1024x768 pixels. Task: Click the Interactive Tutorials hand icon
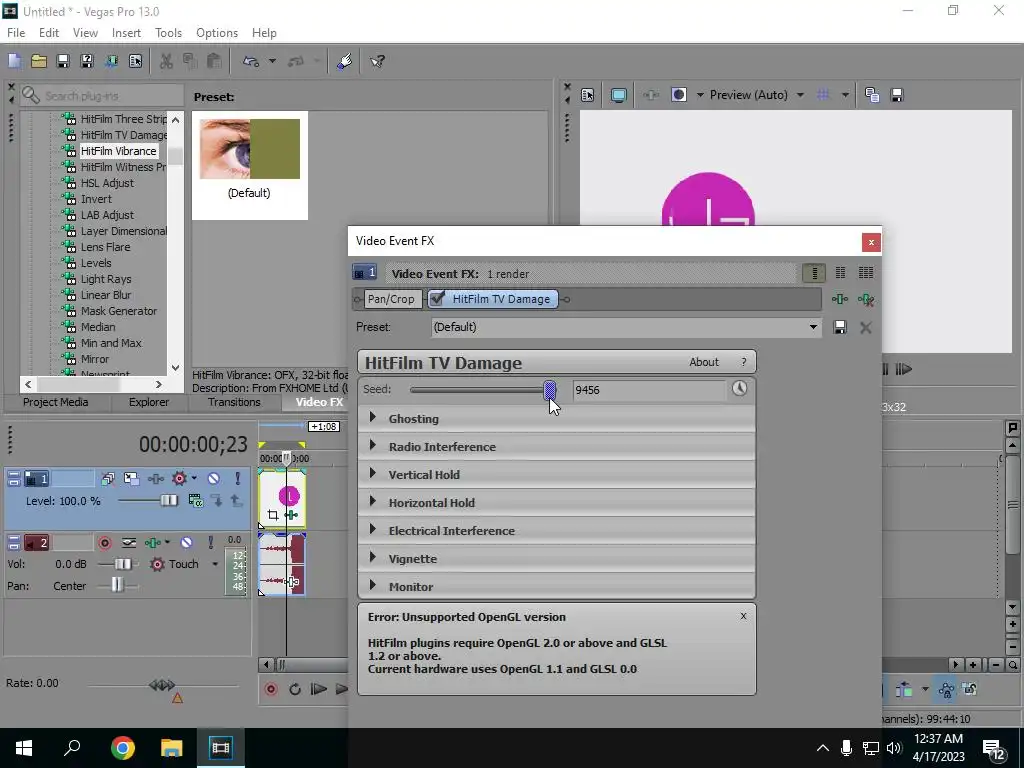[x=345, y=61]
